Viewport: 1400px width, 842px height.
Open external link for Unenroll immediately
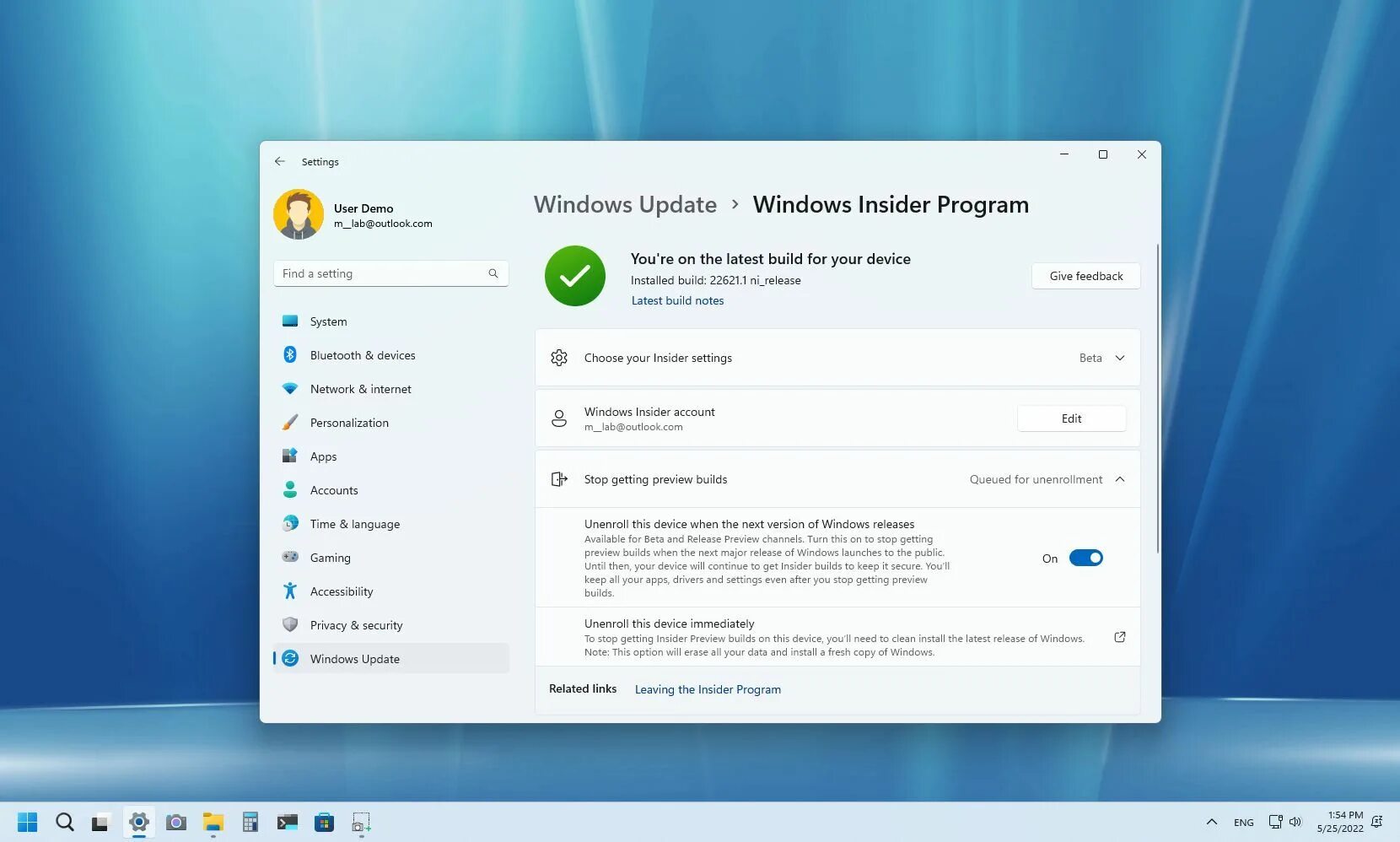click(x=1120, y=637)
